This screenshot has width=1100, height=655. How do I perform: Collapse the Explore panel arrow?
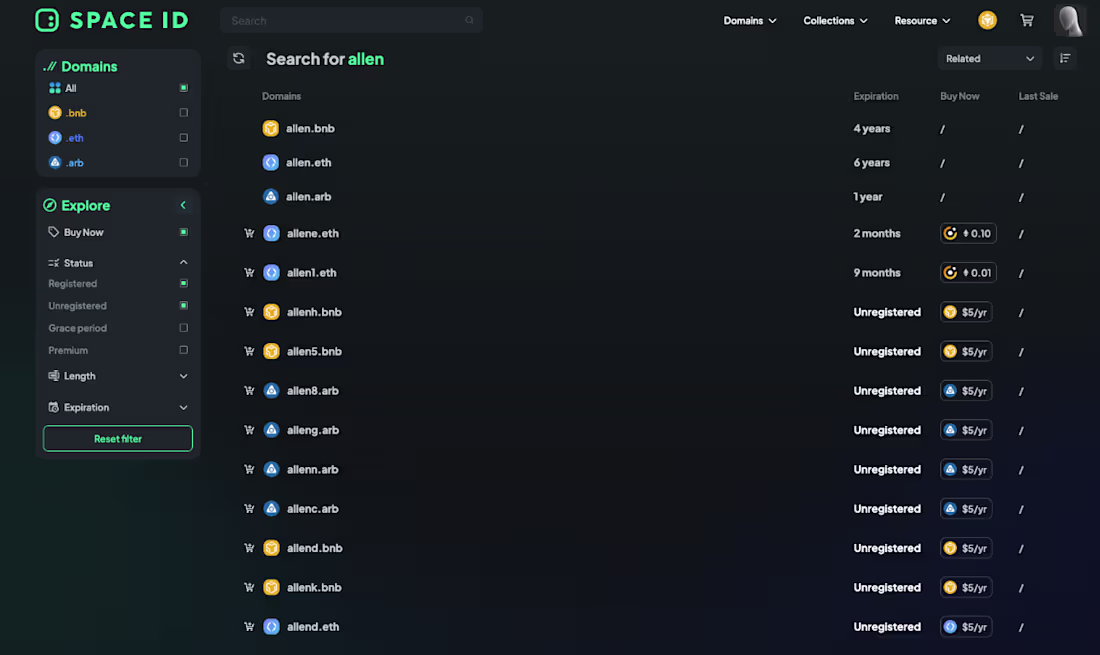(x=183, y=205)
